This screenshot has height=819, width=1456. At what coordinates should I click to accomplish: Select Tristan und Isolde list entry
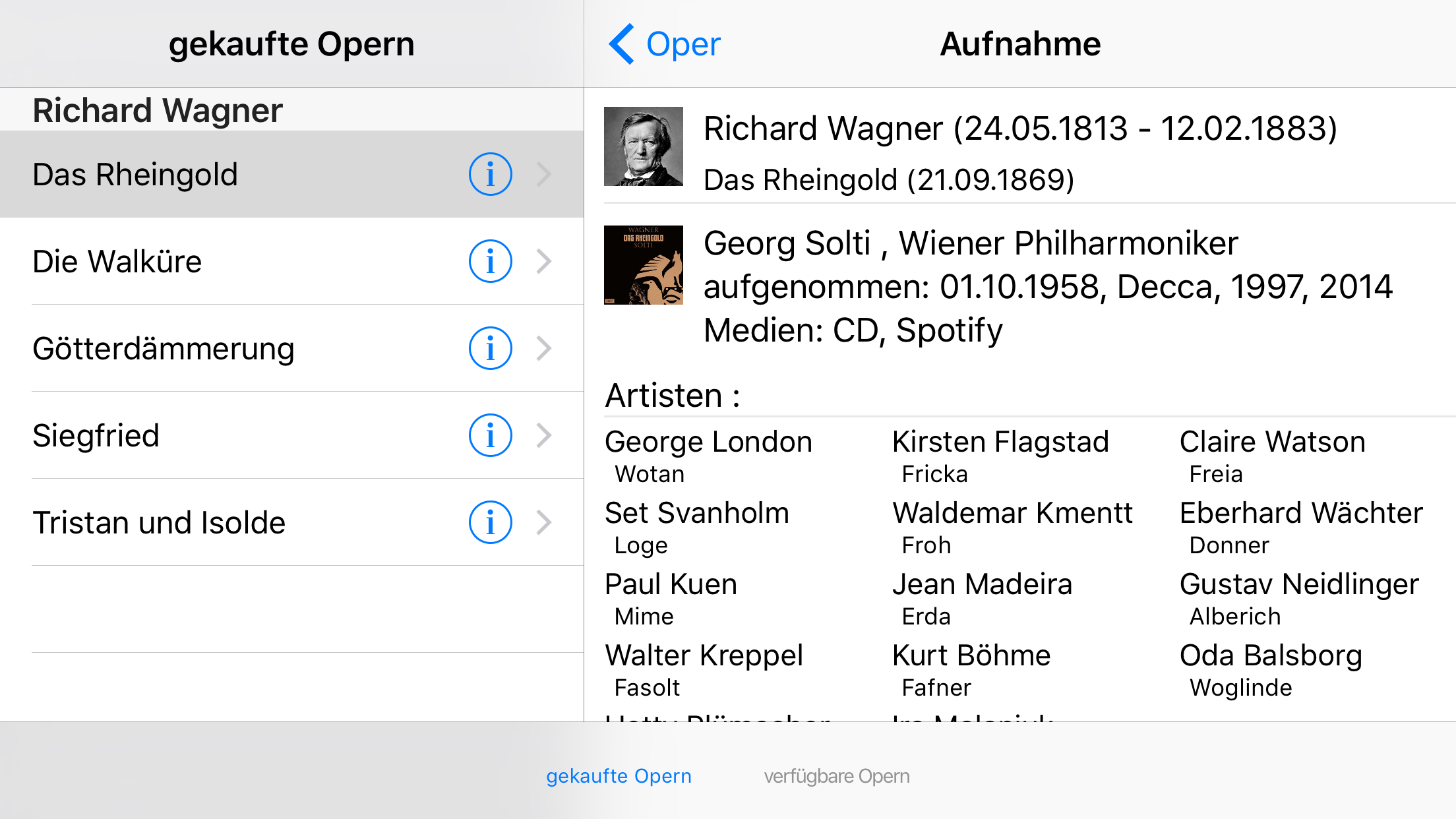click(159, 522)
